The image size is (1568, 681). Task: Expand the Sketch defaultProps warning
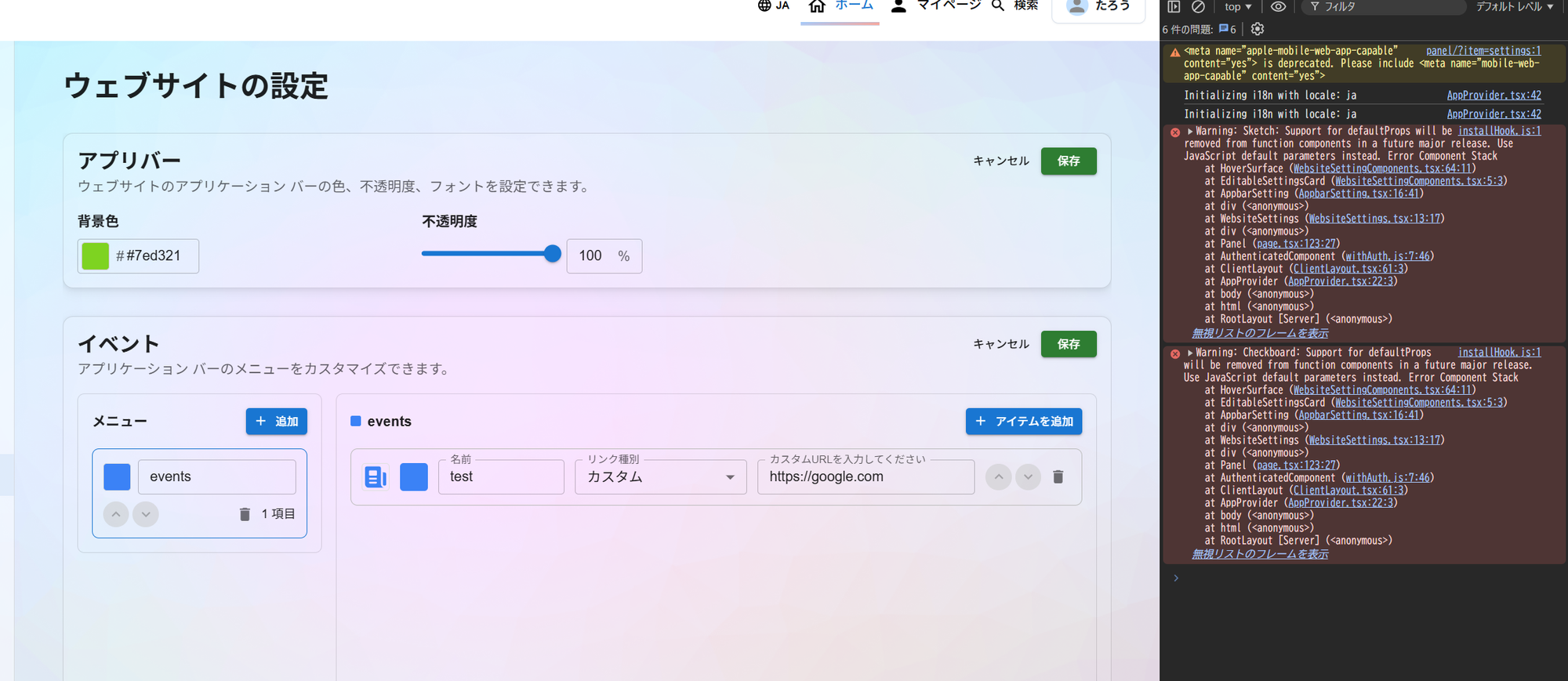tap(1190, 132)
